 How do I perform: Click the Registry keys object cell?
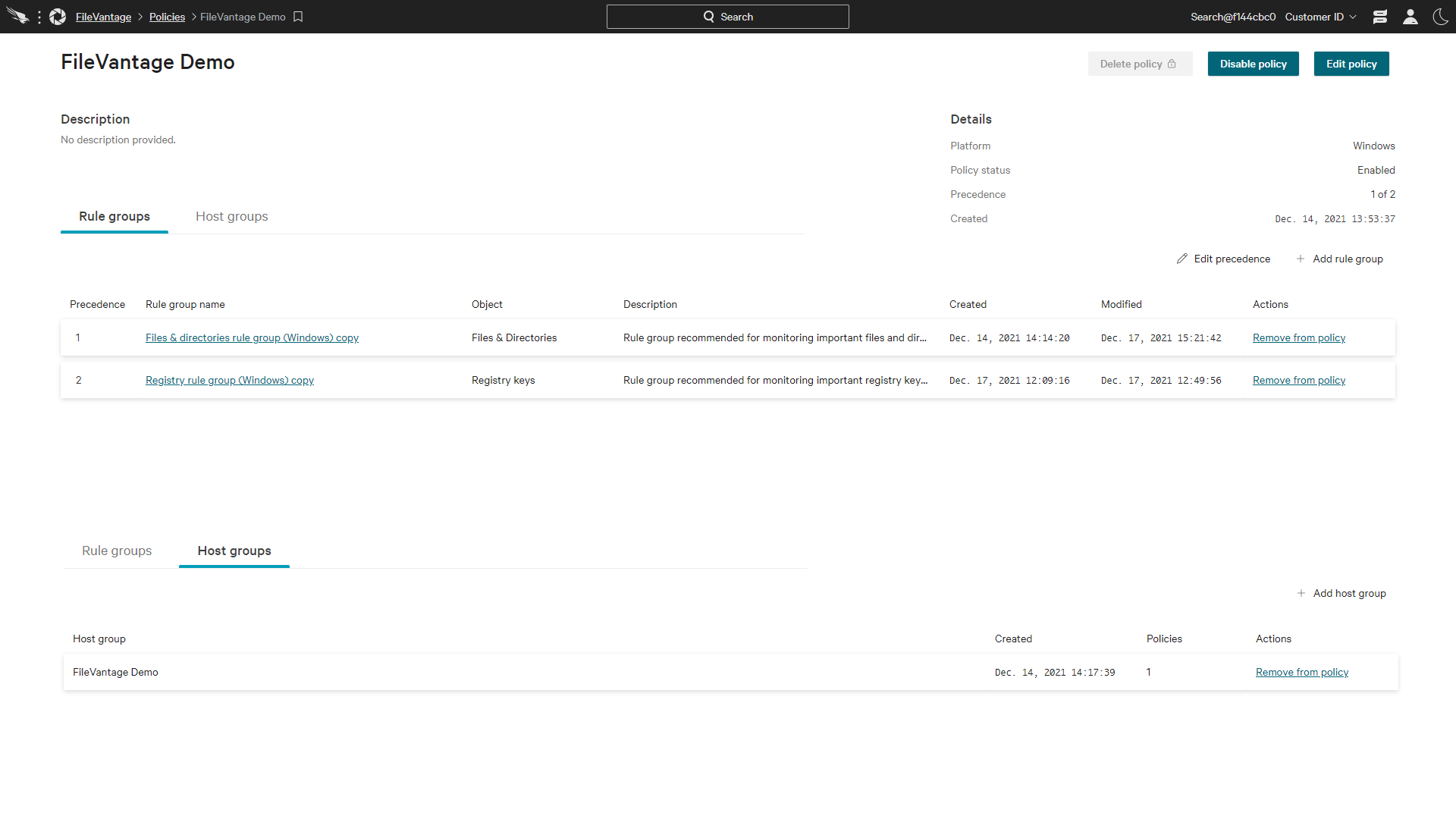[x=504, y=380]
